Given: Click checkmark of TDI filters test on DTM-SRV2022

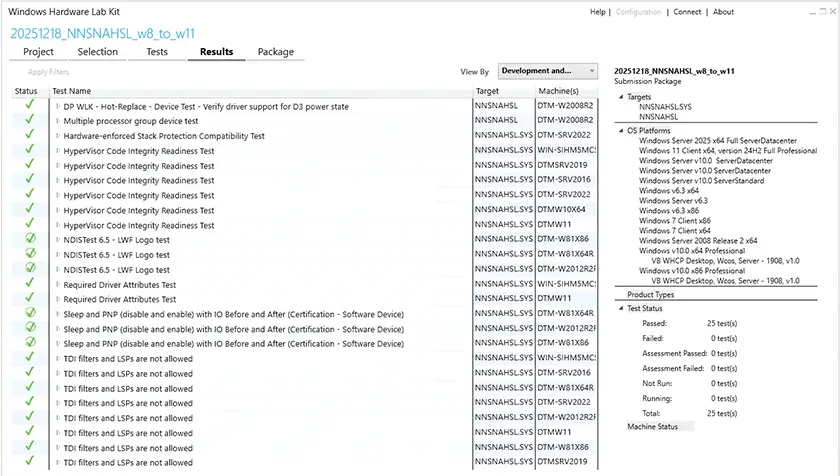Looking at the screenshot, I should click(x=29, y=401).
